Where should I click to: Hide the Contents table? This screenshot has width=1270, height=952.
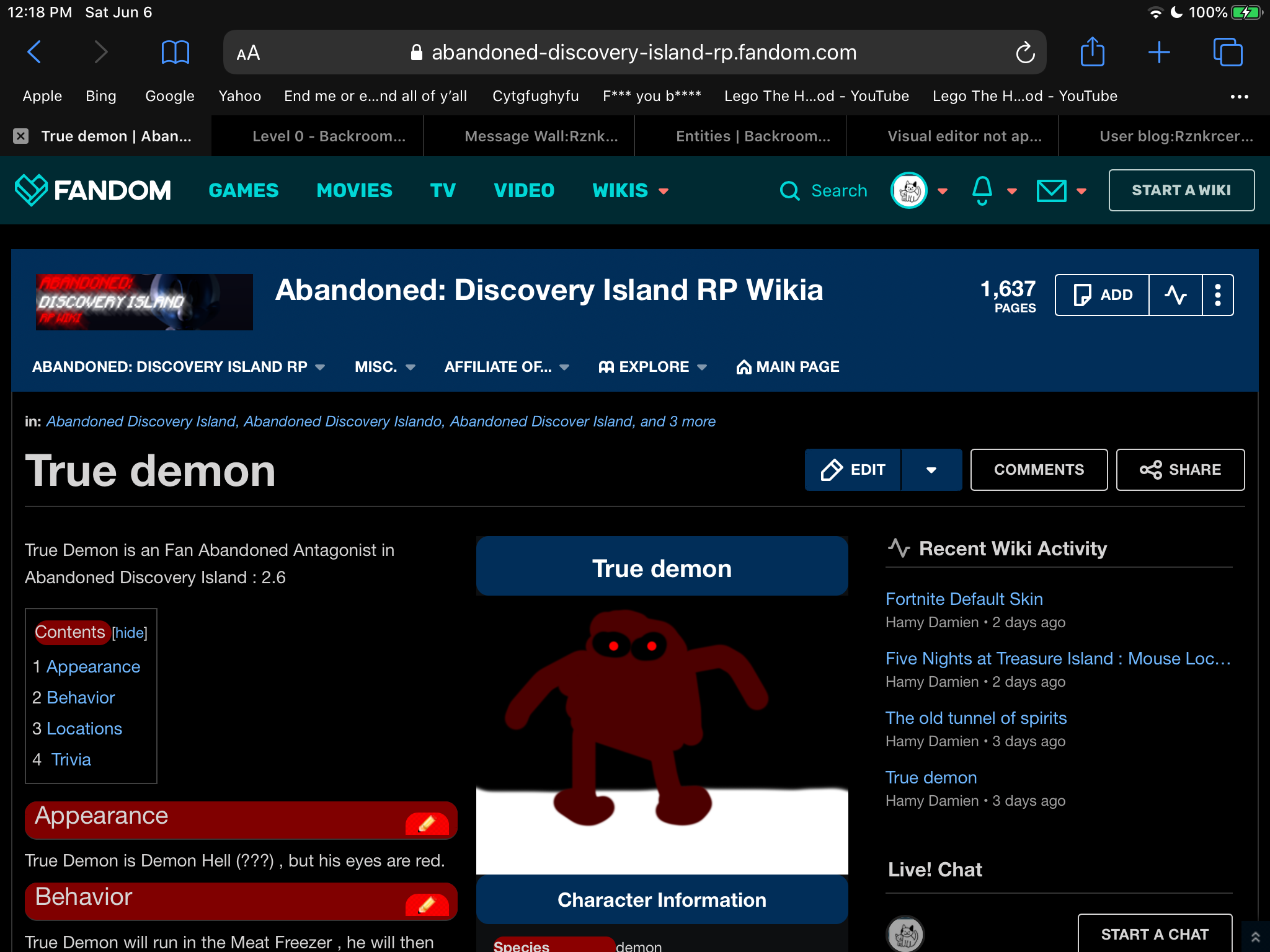[130, 633]
